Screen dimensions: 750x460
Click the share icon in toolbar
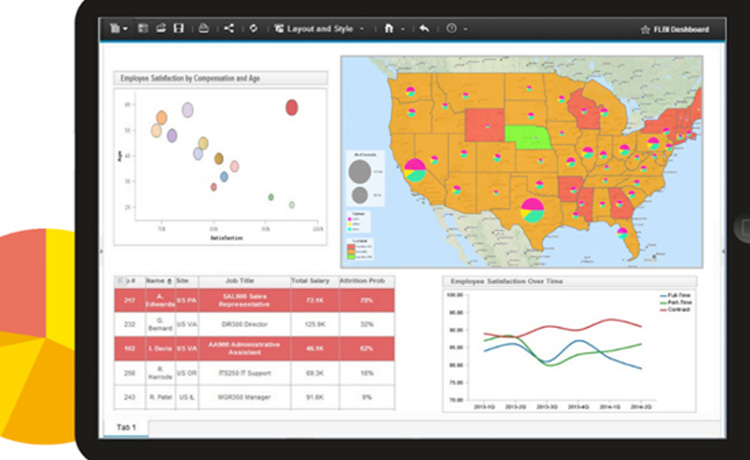tap(229, 29)
